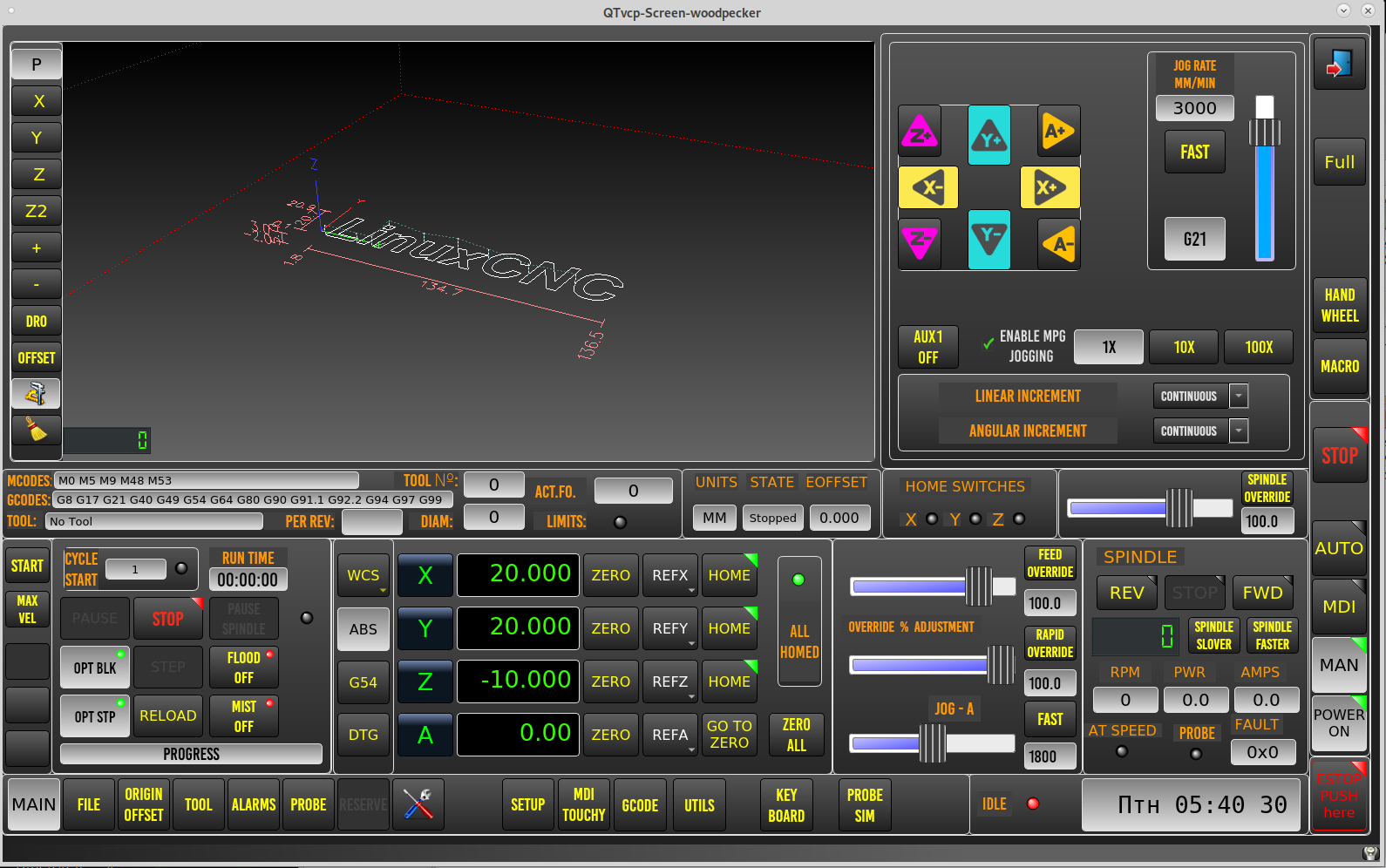1386x868 pixels.
Task: Click the HAND WHEEL button
Action: pyautogui.click(x=1340, y=305)
